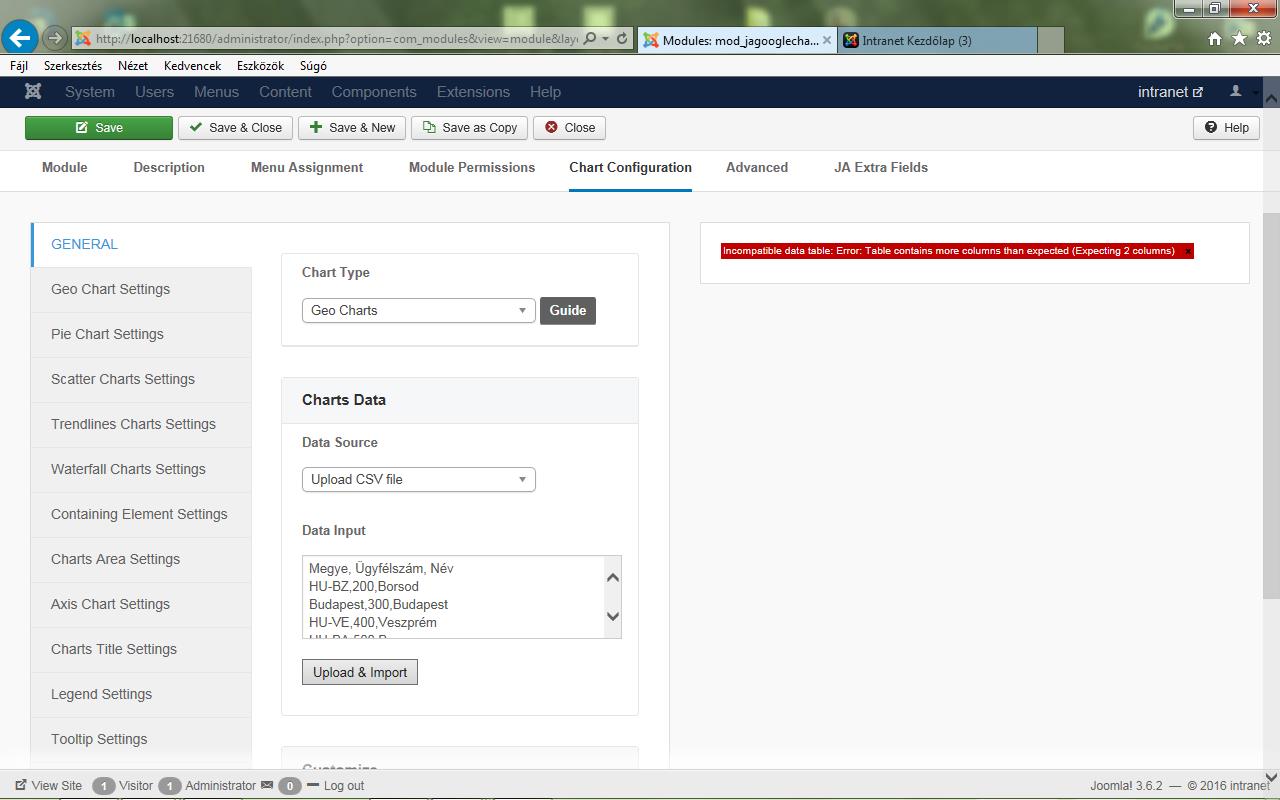Screen dimensions: 1280x800
Task: Open the Extensions menu
Action: (473, 92)
